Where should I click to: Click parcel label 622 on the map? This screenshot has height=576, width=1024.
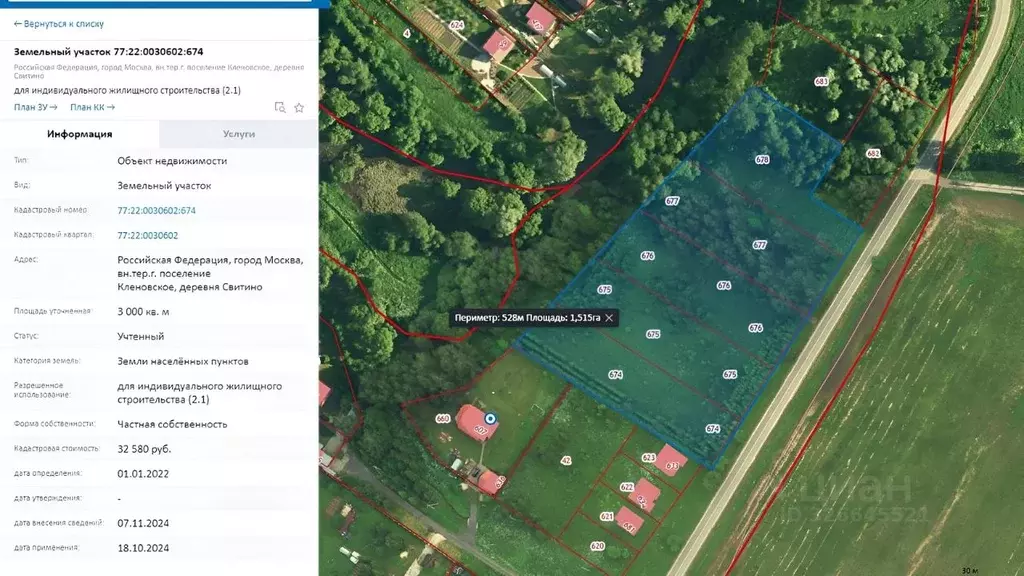627,487
